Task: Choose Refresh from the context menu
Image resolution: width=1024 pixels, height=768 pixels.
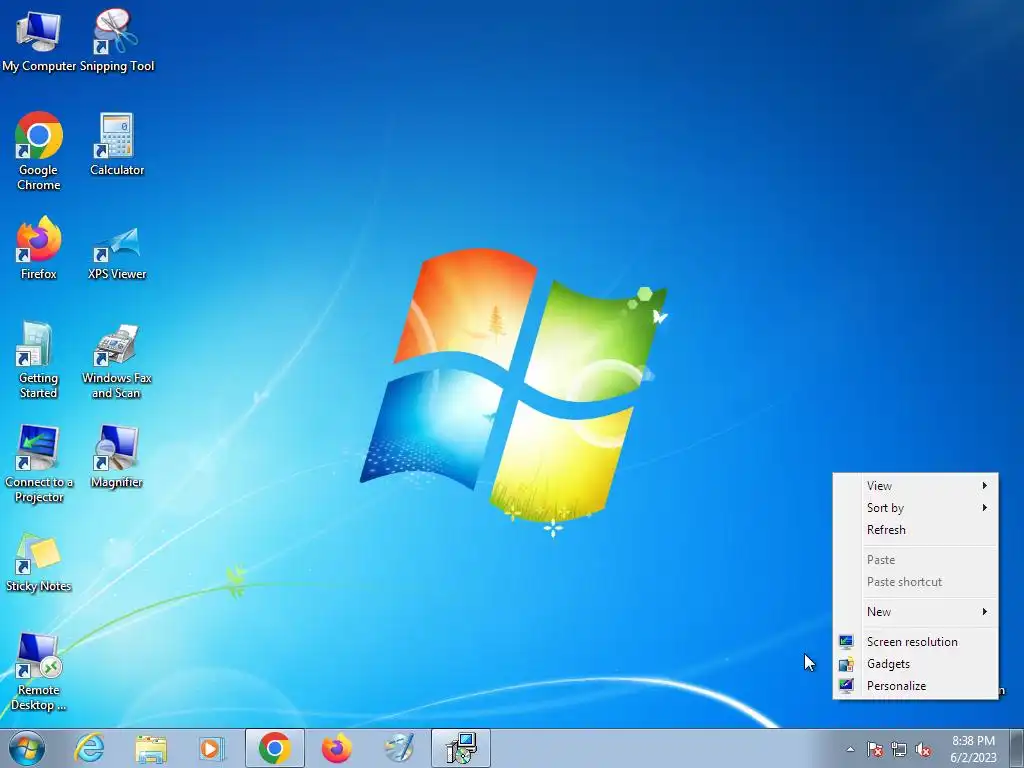Action: coord(916,530)
